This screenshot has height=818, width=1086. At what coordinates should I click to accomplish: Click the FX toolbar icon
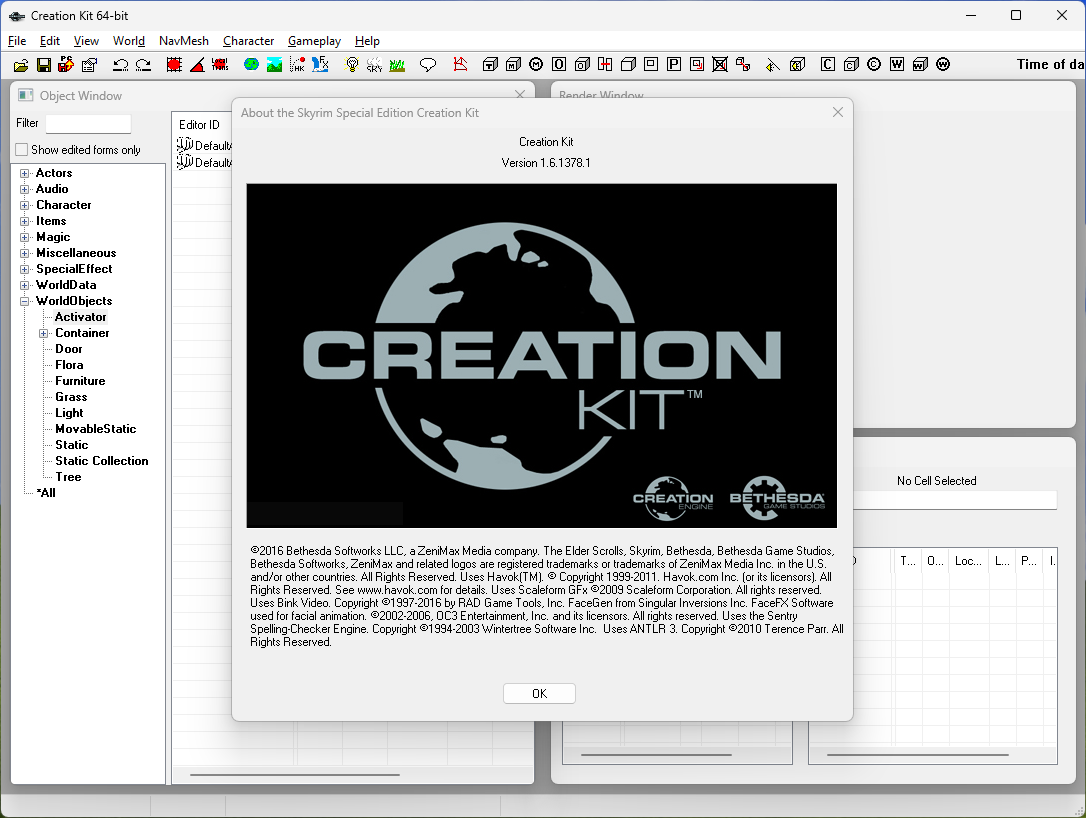320,64
